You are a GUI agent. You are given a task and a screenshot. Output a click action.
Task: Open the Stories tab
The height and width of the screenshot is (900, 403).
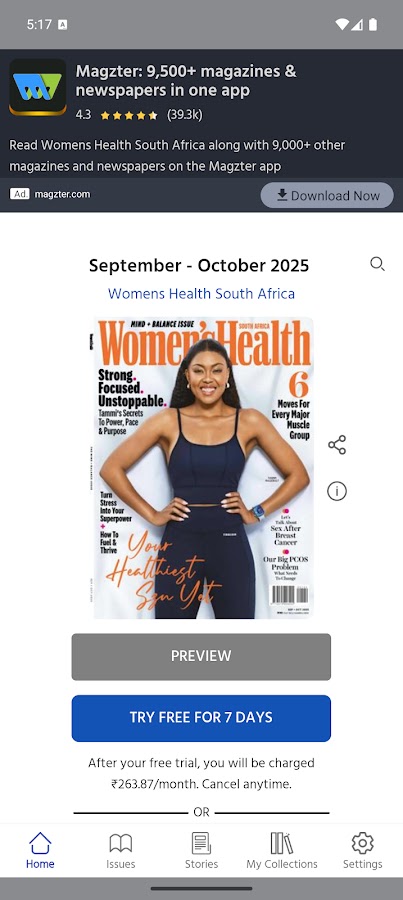point(202,851)
